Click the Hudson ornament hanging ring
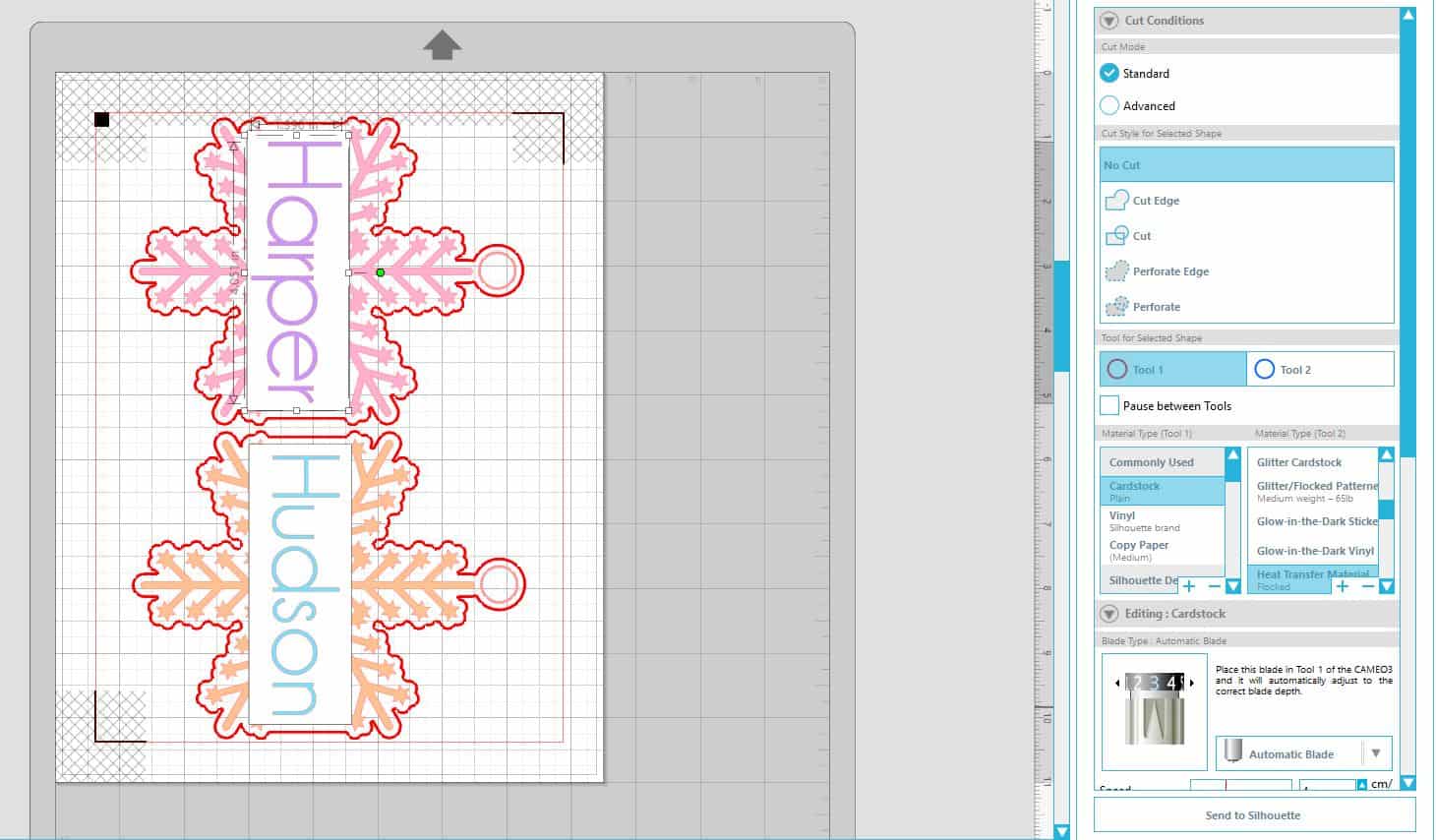 501,583
